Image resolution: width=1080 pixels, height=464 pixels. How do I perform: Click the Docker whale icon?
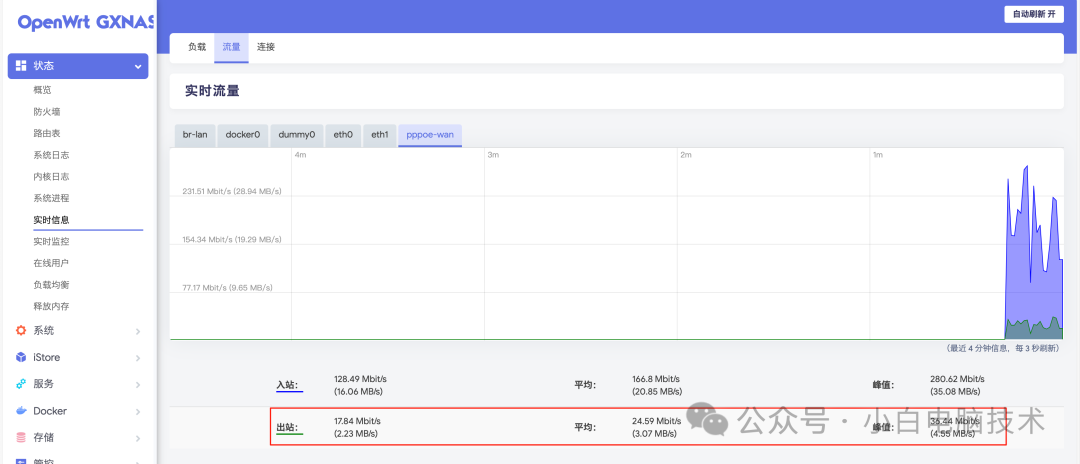point(21,411)
